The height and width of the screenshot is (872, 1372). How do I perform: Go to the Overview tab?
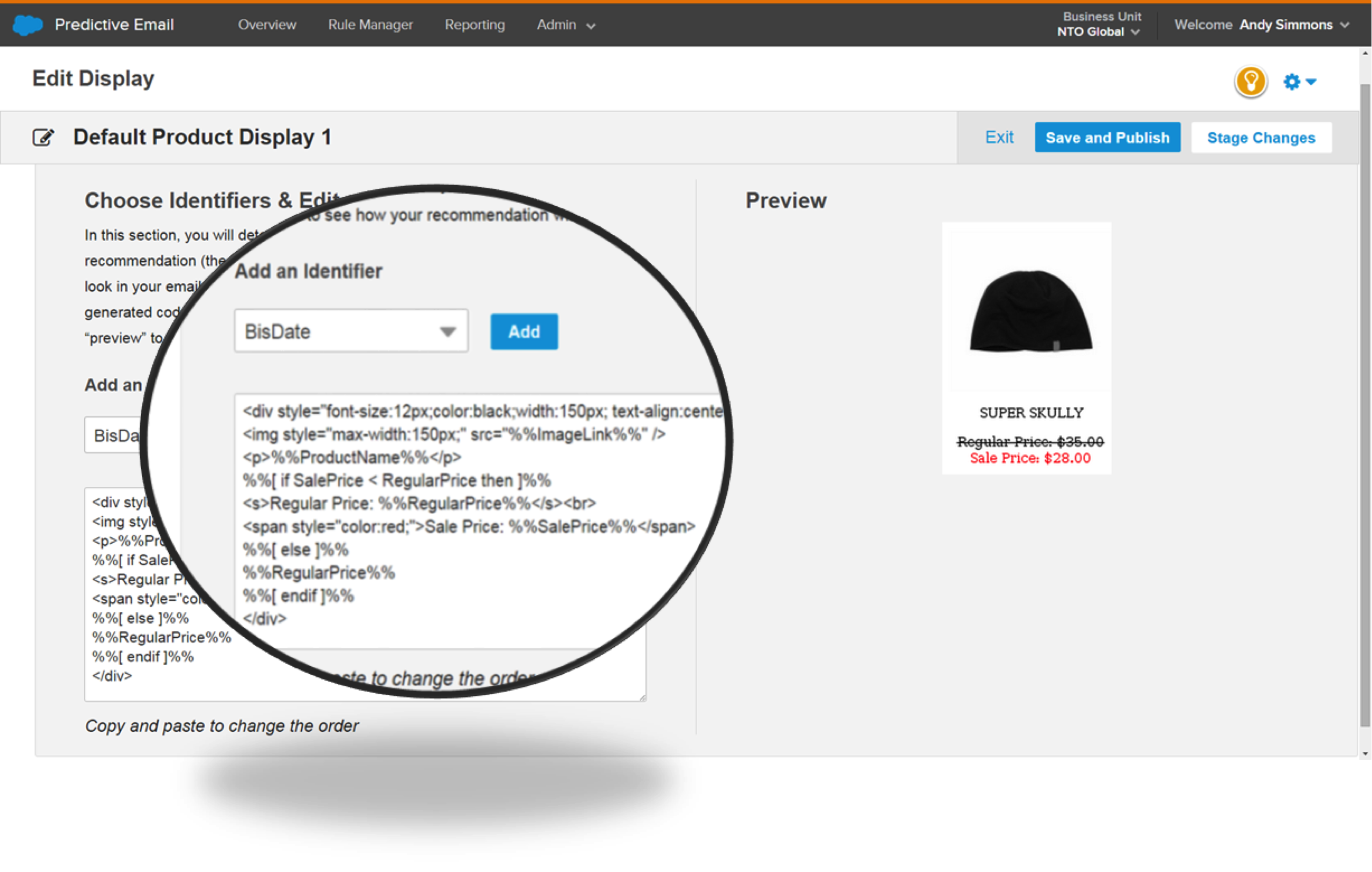pos(267,25)
